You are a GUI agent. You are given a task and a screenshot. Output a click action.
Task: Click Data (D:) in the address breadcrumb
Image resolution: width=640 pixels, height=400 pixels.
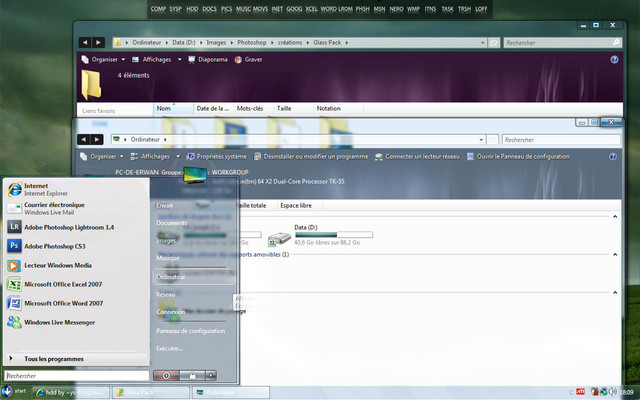click(x=184, y=42)
